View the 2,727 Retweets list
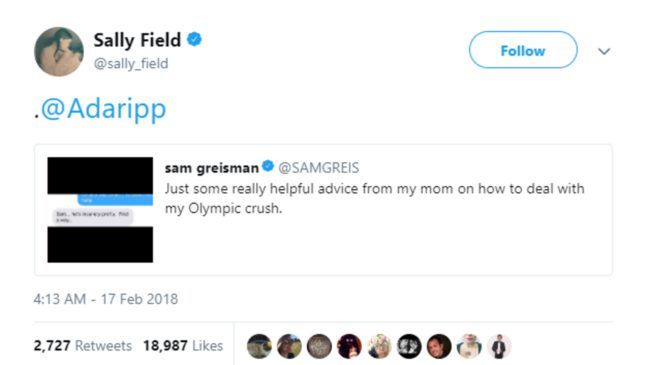The height and width of the screenshot is (365, 650). click(82, 346)
